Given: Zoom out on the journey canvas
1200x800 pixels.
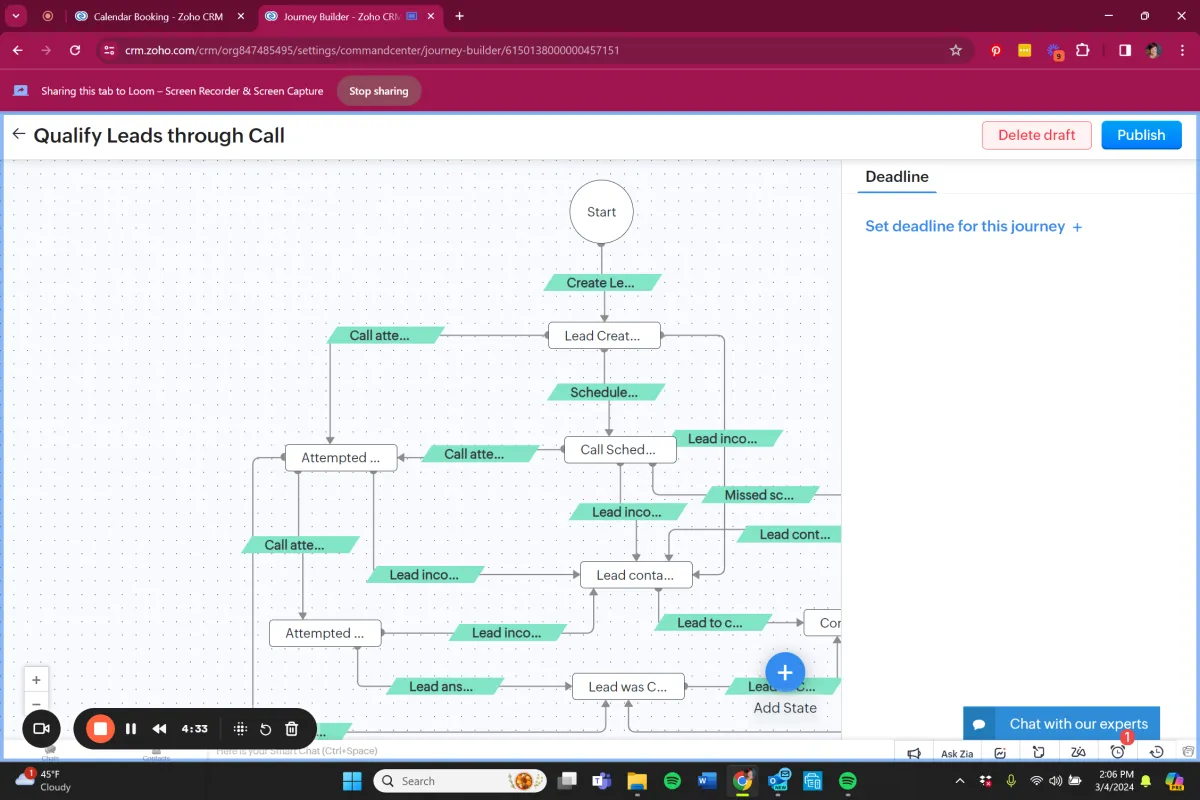Looking at the screenshot, I should tap(36, 703).
